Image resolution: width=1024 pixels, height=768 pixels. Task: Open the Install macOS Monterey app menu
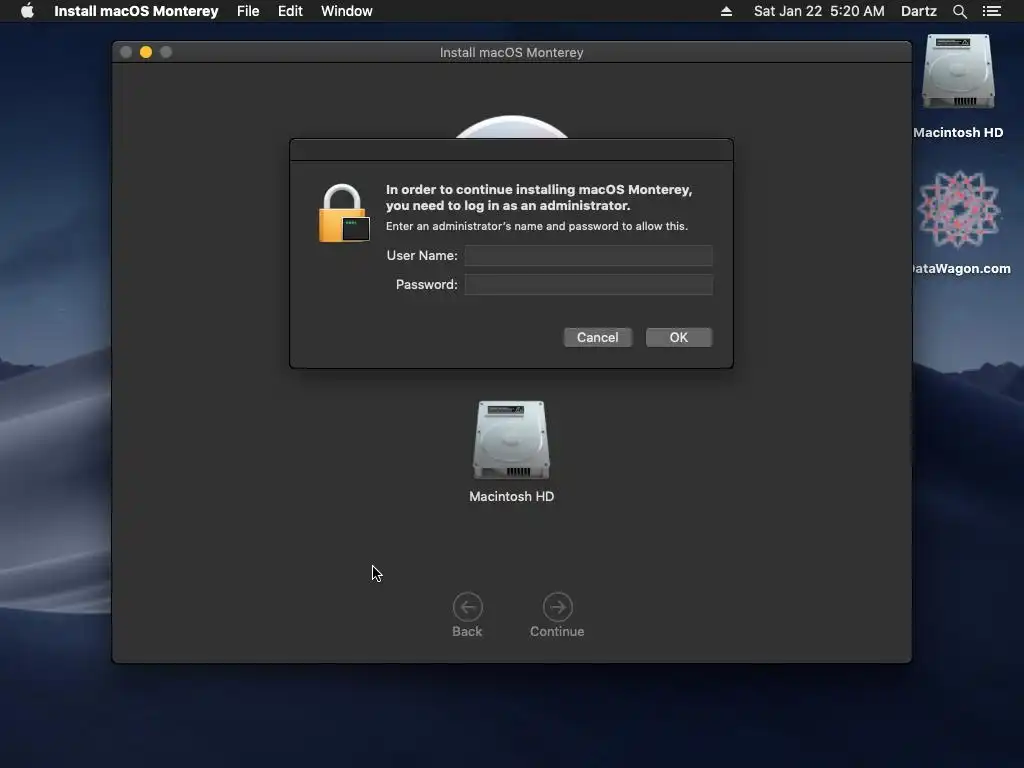click(x=136, y=11)
